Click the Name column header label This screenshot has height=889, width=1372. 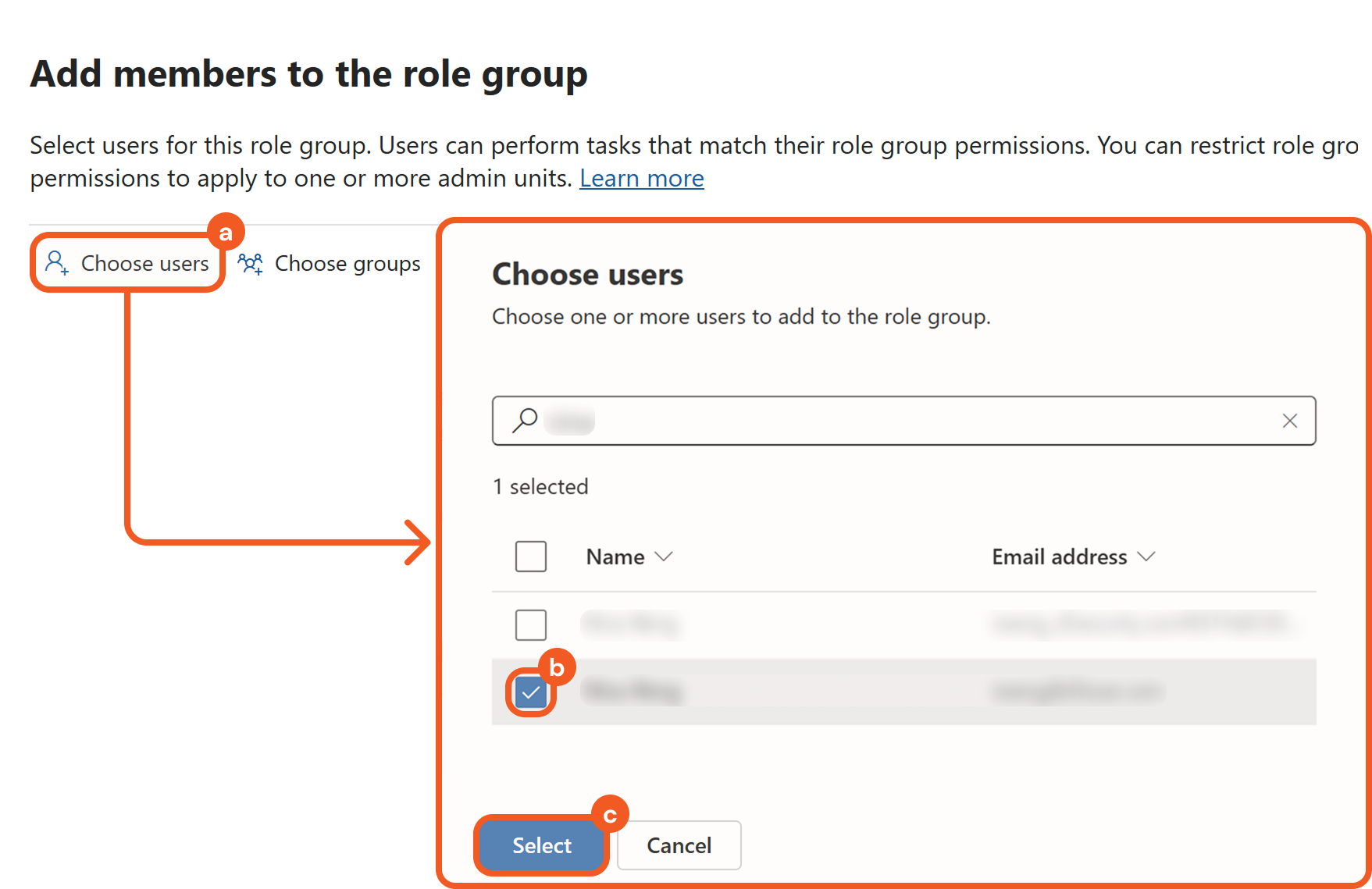(x=615, y=557)
